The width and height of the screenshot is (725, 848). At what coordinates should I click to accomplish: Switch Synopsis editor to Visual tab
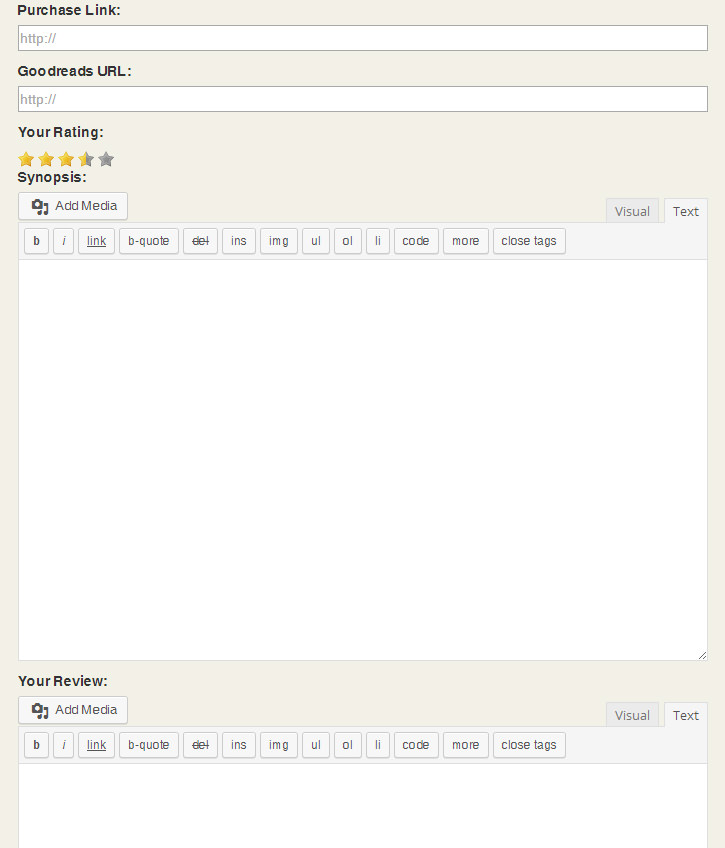point(632,211)
